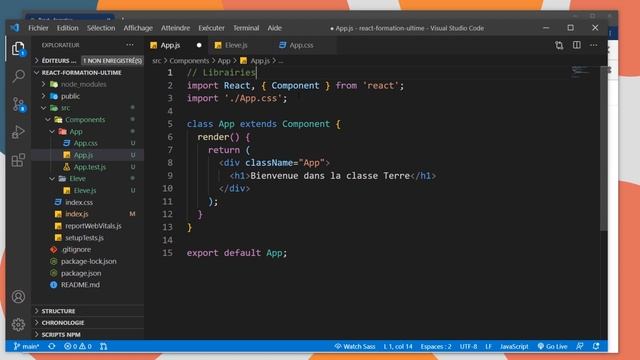Open the Accounts icon in activity bar
Viewport: 640px width, 360px height.
point(18,297)
